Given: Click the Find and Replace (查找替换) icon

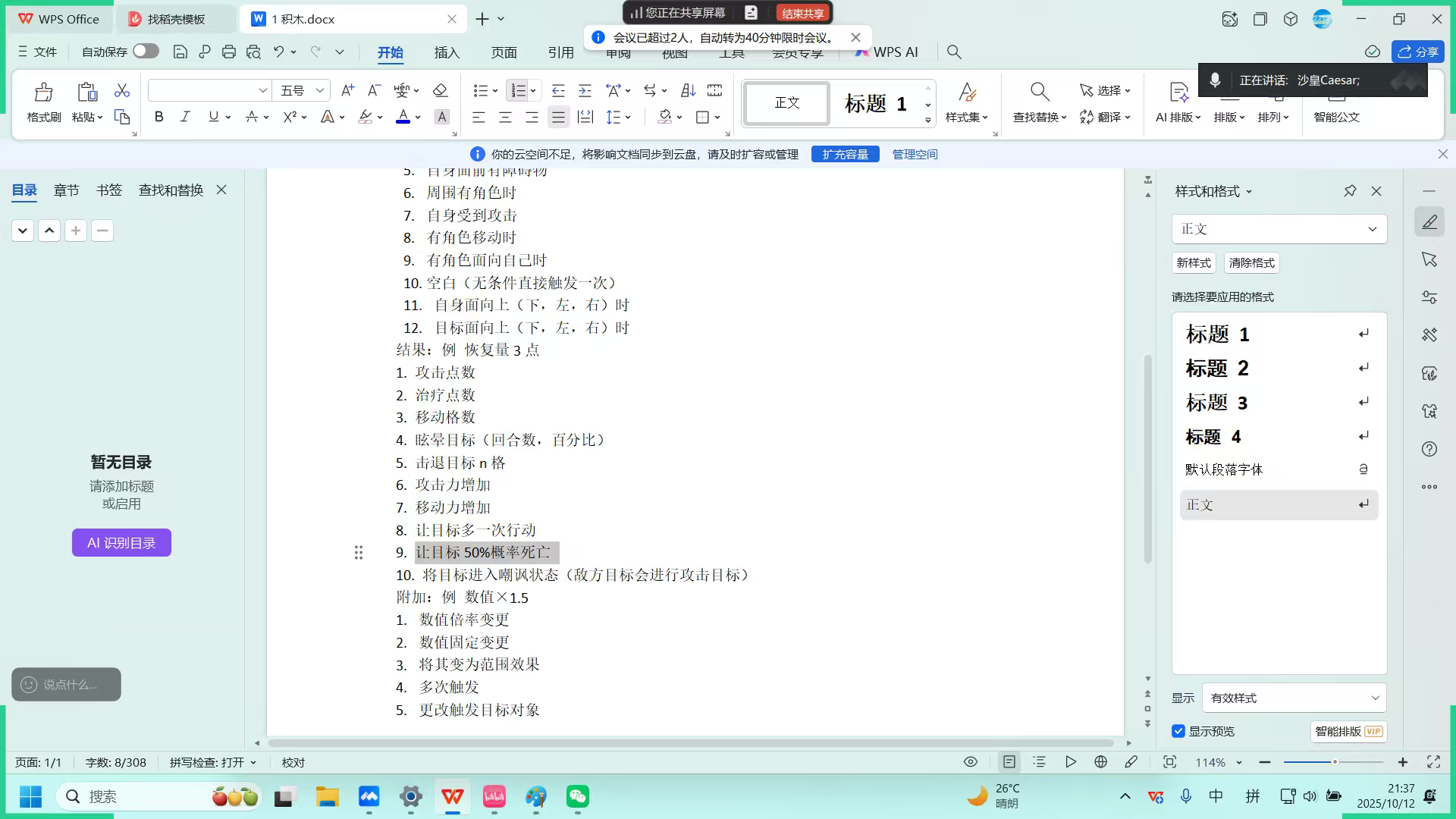Looking at the screenshot, I should [x=1040, y=93].
